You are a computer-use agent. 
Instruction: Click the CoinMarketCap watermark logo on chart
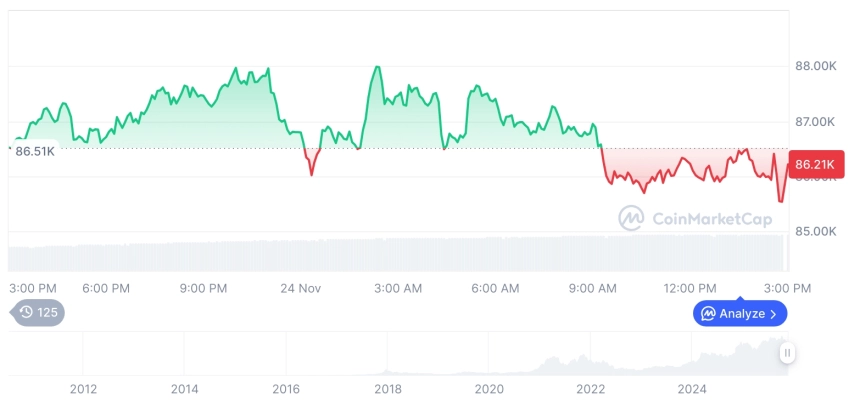(x=631, y=217)
